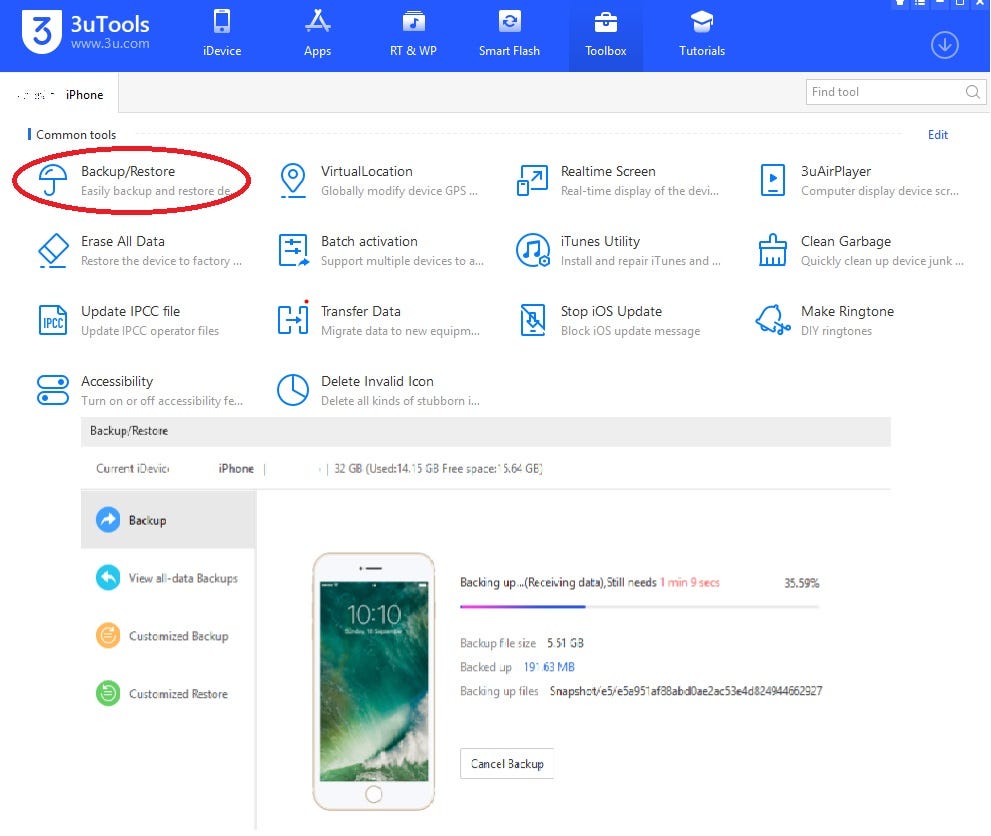Select the Transfer Data tool
Image resolution: width=991 pixels, height=836 pixels.
point(360,320)
